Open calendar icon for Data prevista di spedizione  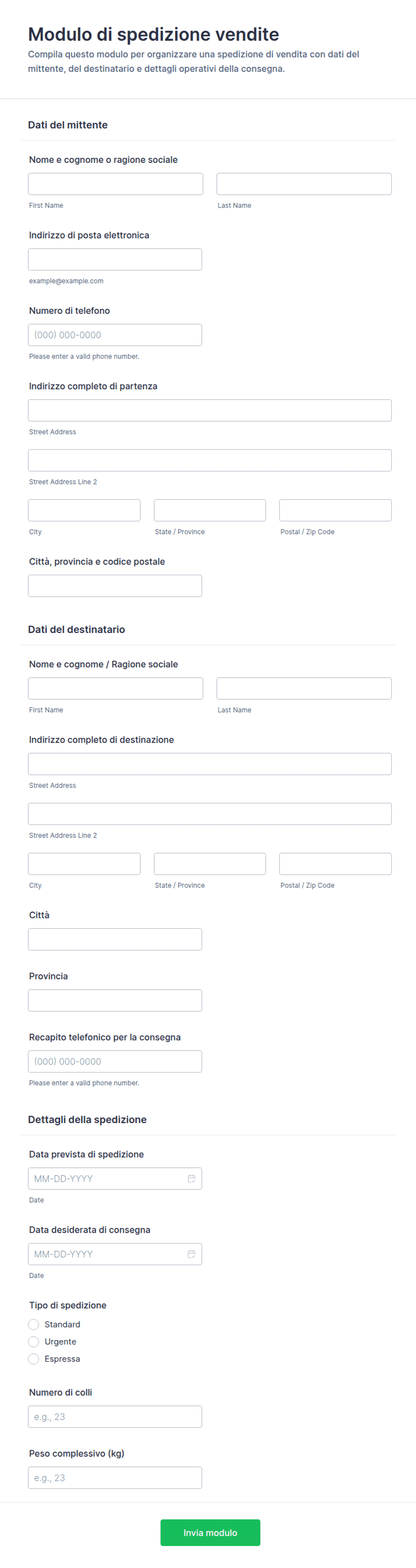pyautogui.click(x=191, y=1179)
